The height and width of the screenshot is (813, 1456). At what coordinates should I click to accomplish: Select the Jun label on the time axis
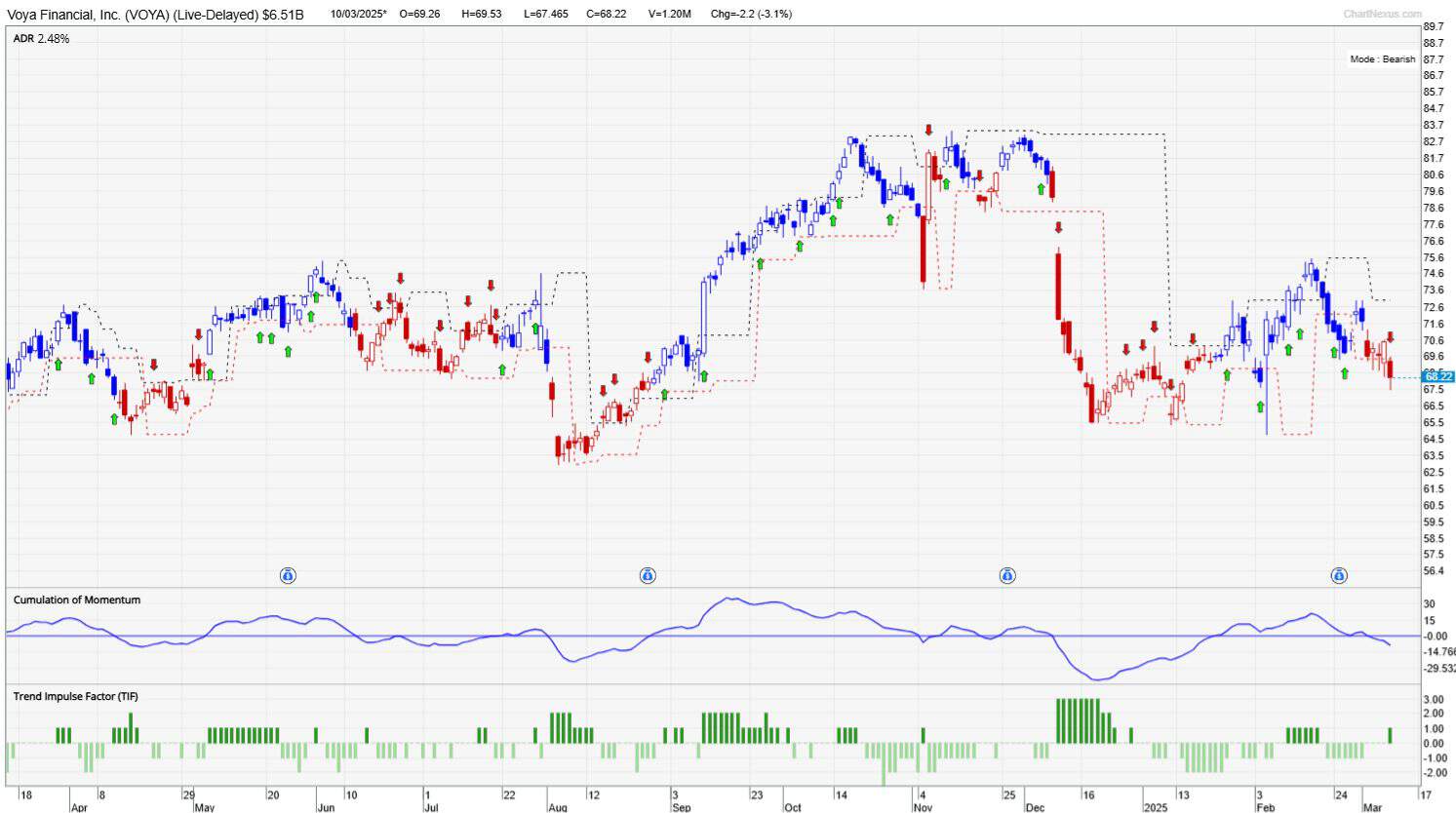[326, 808]
